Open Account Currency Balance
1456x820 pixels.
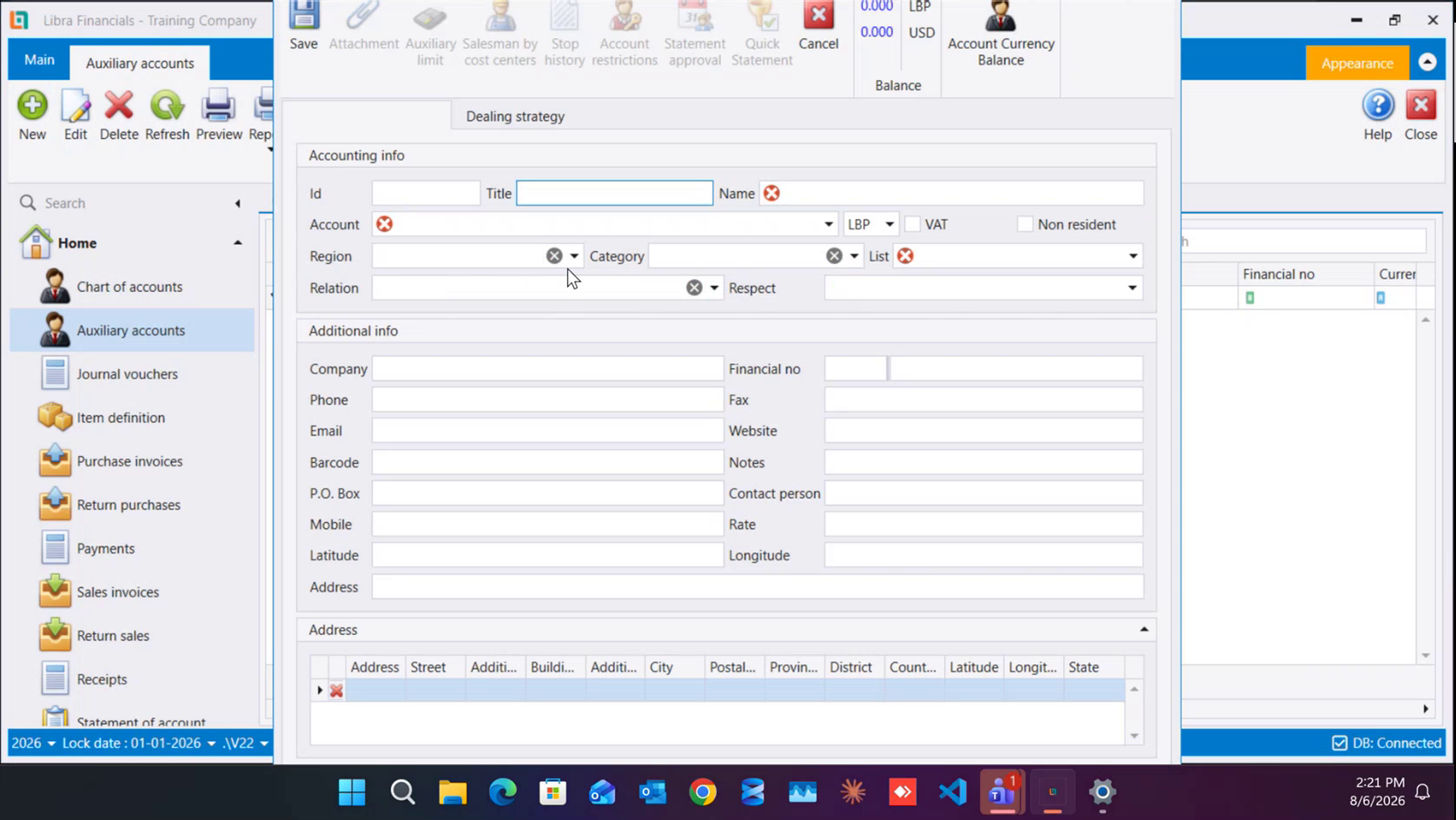click(1000, 33)
